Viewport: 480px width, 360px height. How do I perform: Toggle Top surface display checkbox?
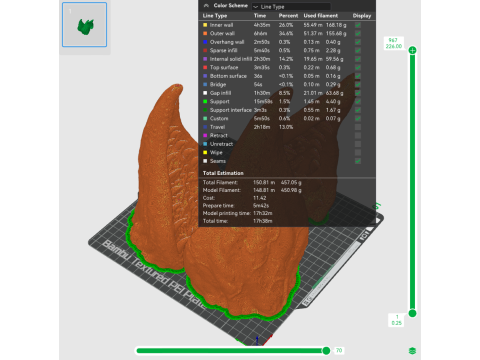point(358,67)
